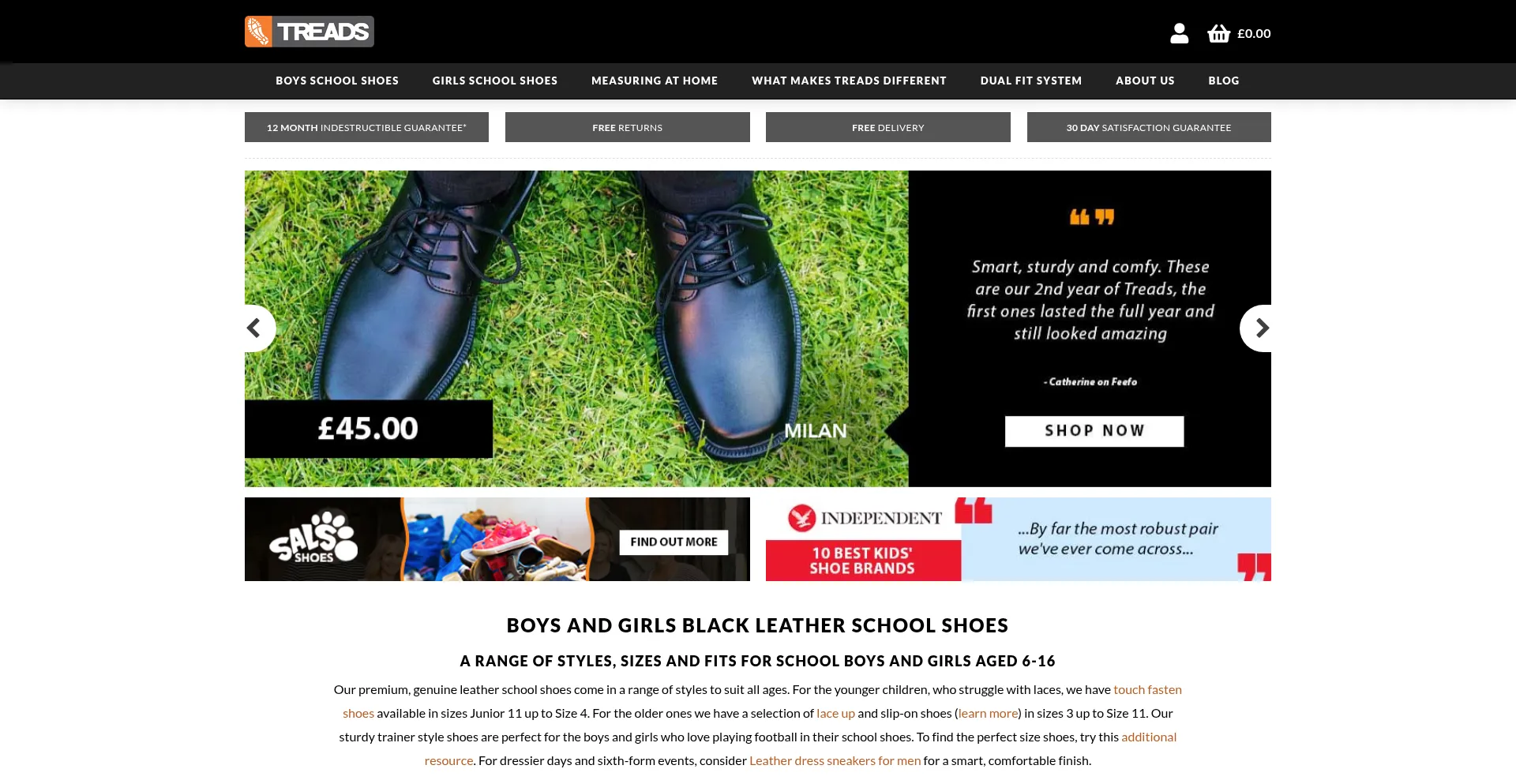Go to previous carousel slide
The height and width of the screenshot is (784, 1516).
[x=257, y=328]
